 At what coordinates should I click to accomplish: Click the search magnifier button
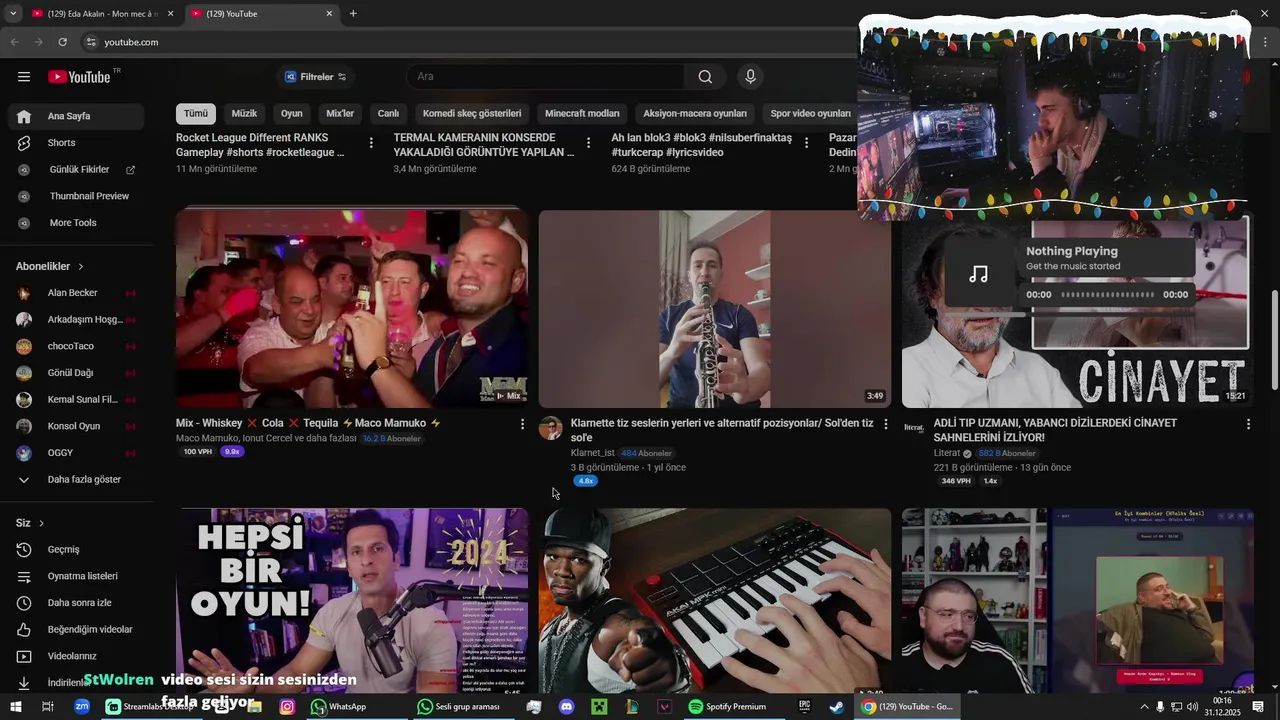pyautogui.click(x=705, y=77)
